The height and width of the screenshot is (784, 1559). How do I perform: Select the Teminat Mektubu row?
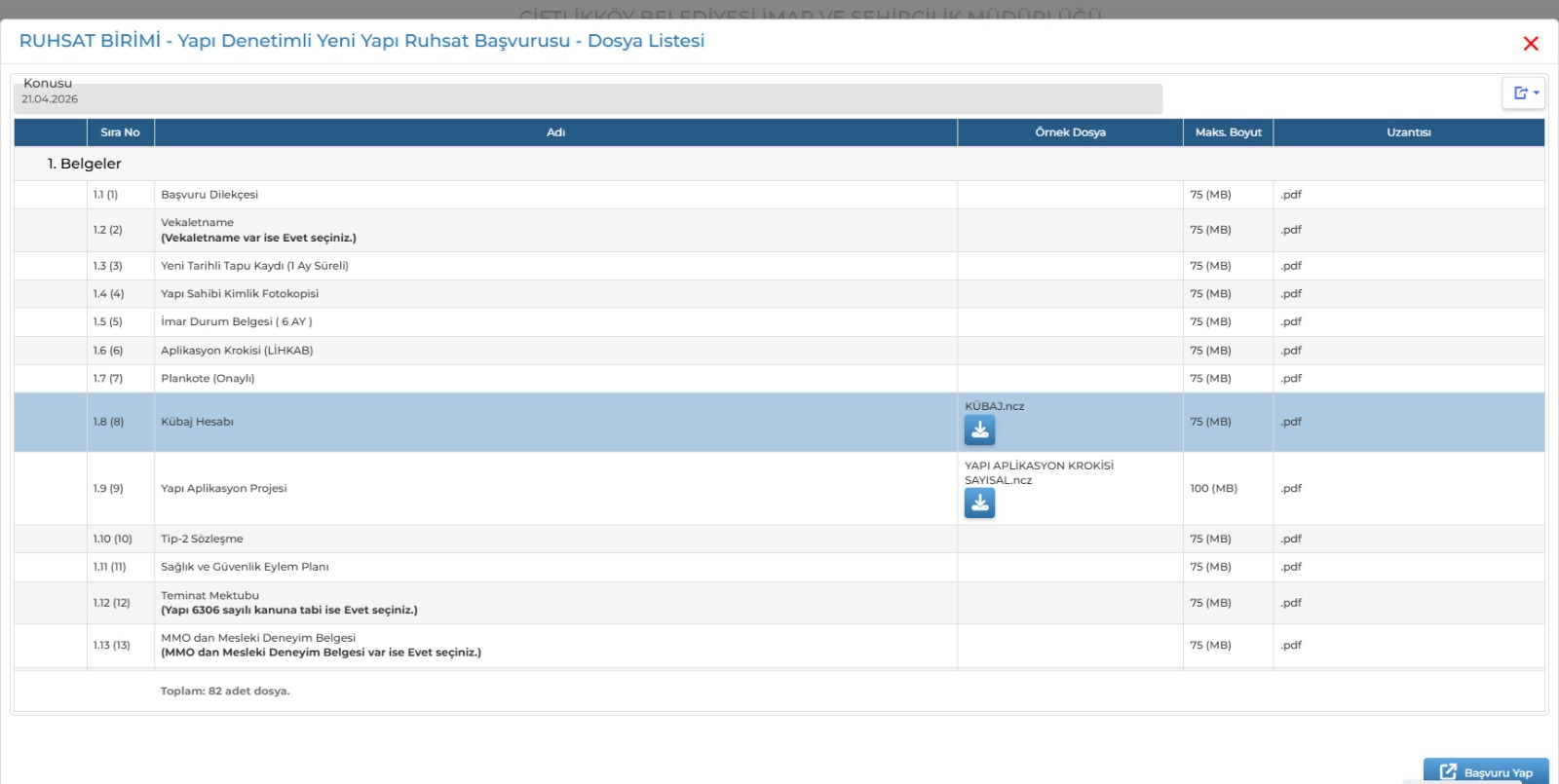(x=779, y=603)
